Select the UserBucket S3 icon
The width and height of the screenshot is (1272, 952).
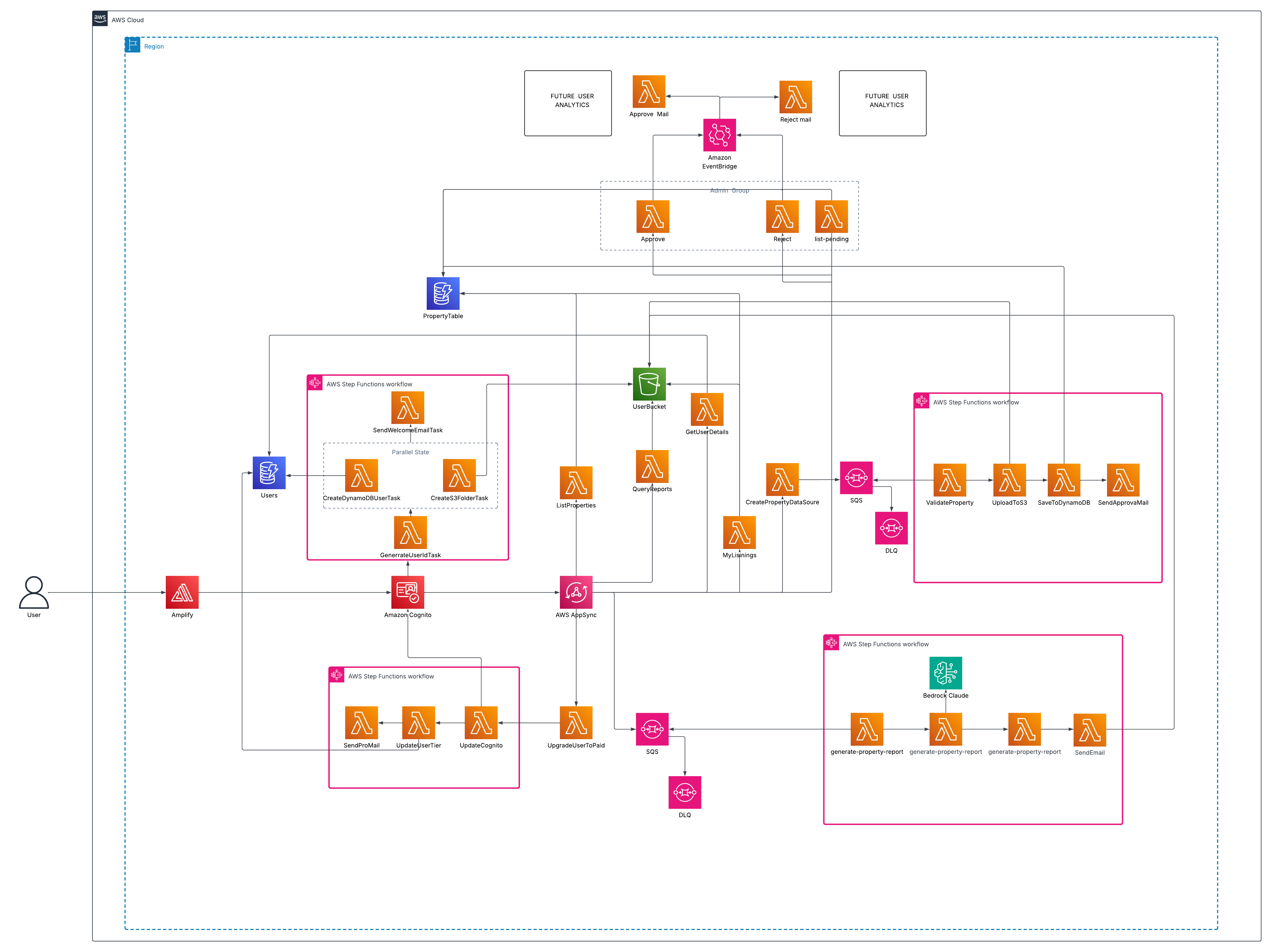649,384
